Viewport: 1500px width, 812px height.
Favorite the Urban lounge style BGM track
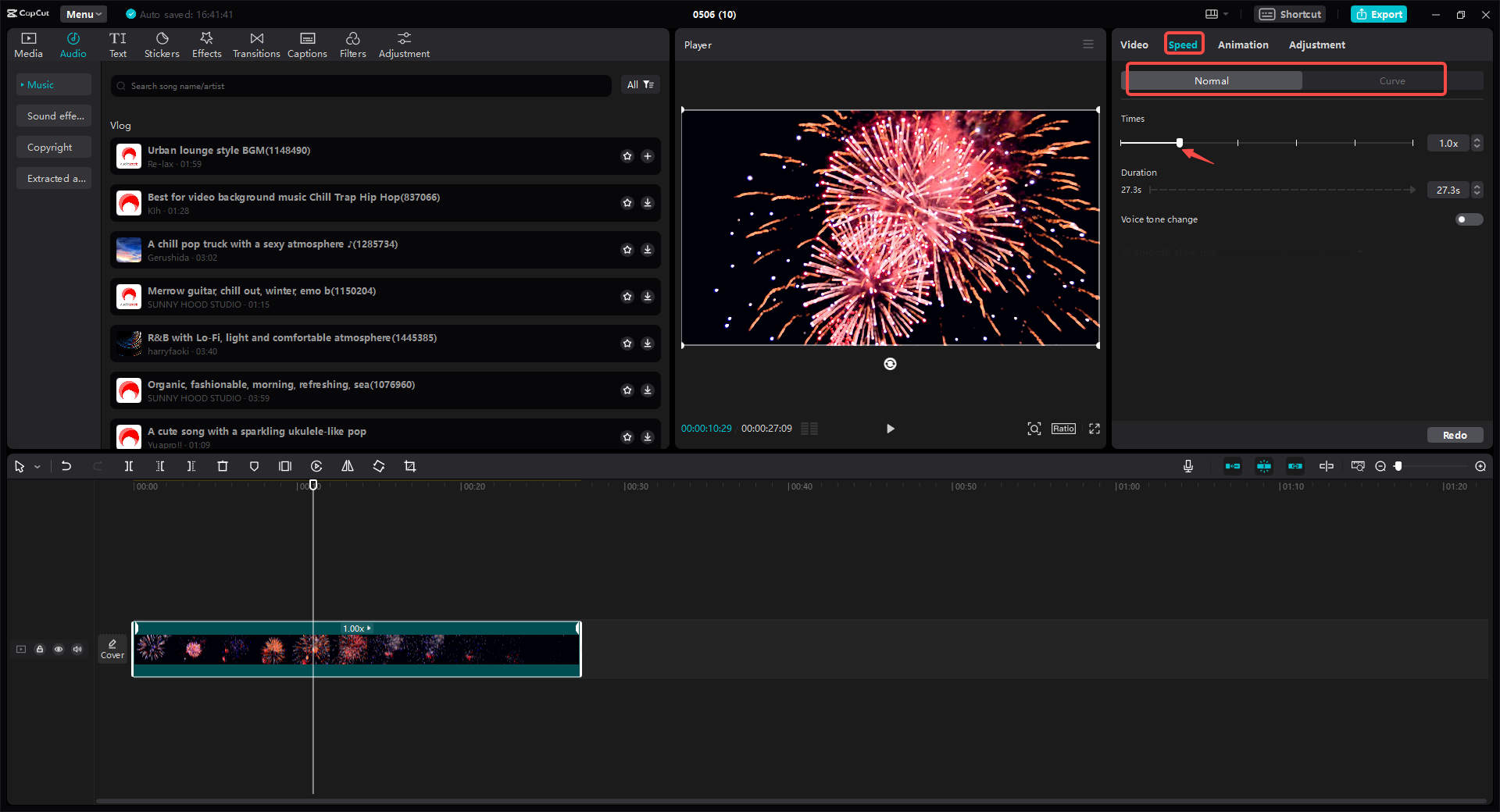[627, 156]
